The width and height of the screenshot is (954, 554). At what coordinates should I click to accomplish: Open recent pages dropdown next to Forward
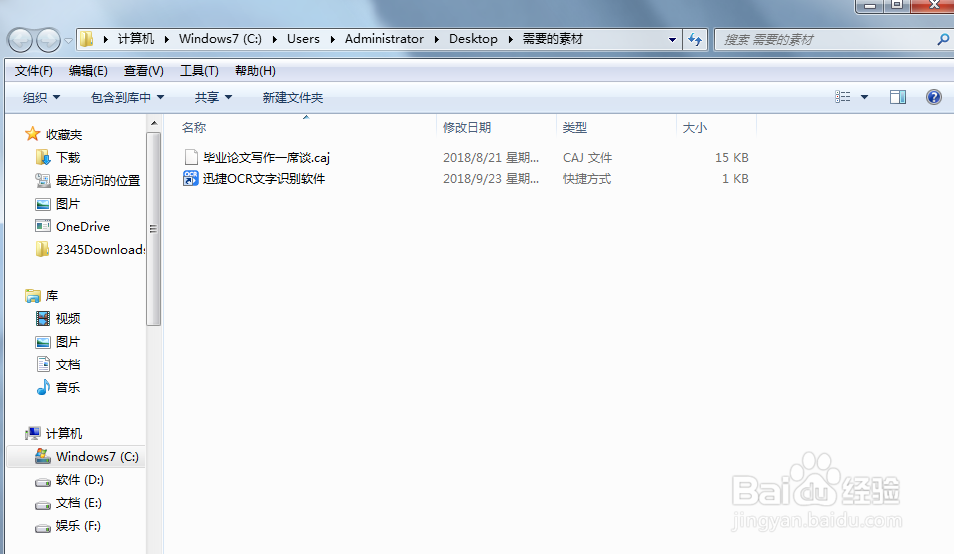click(68, 41)
